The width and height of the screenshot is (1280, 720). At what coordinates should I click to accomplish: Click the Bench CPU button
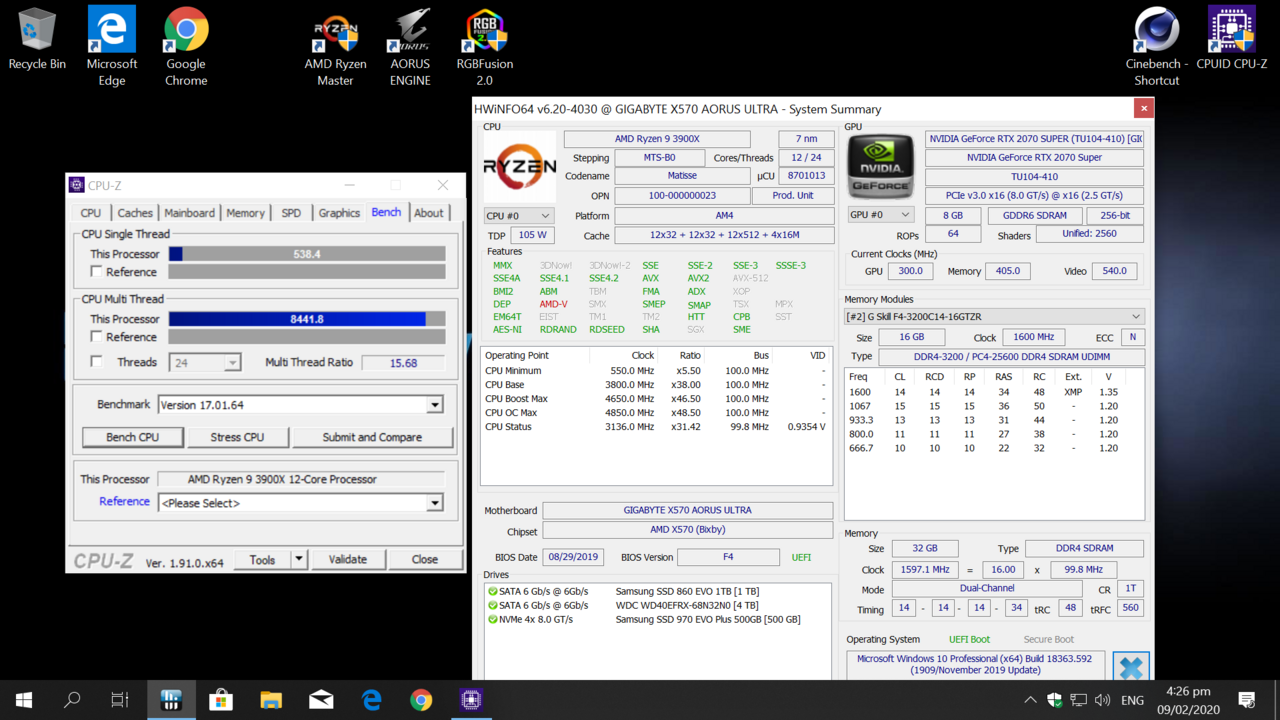pos(133,437)
